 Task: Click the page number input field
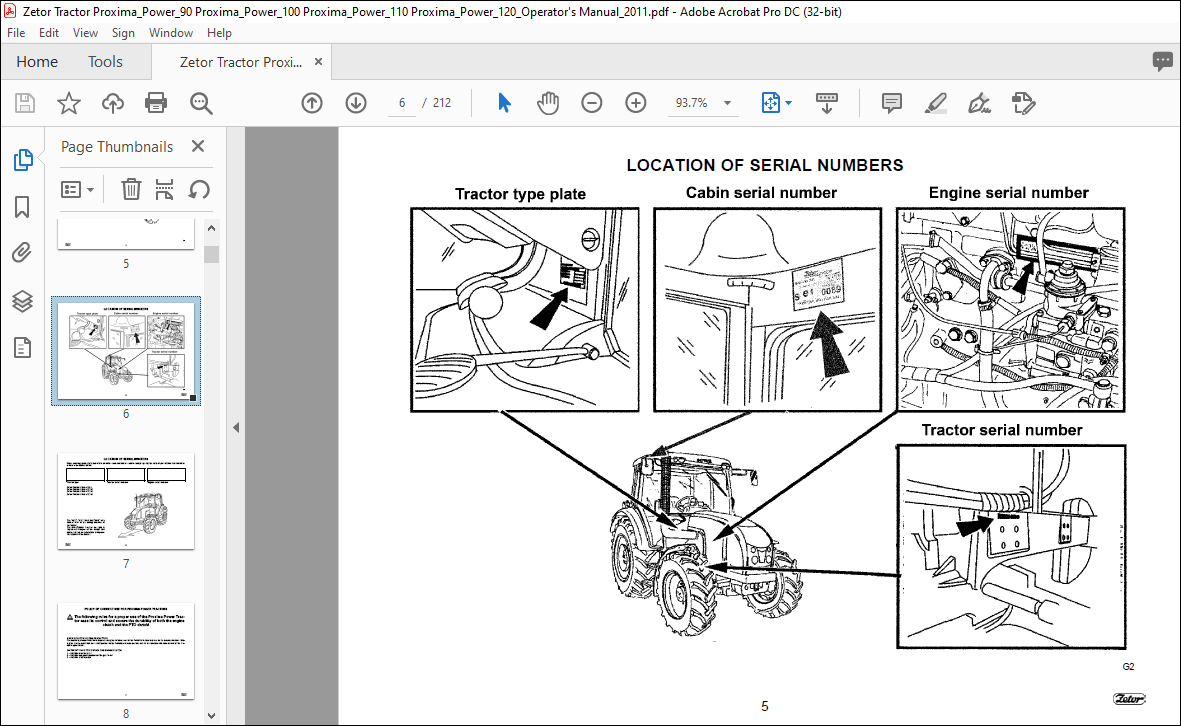click(402, 103)
